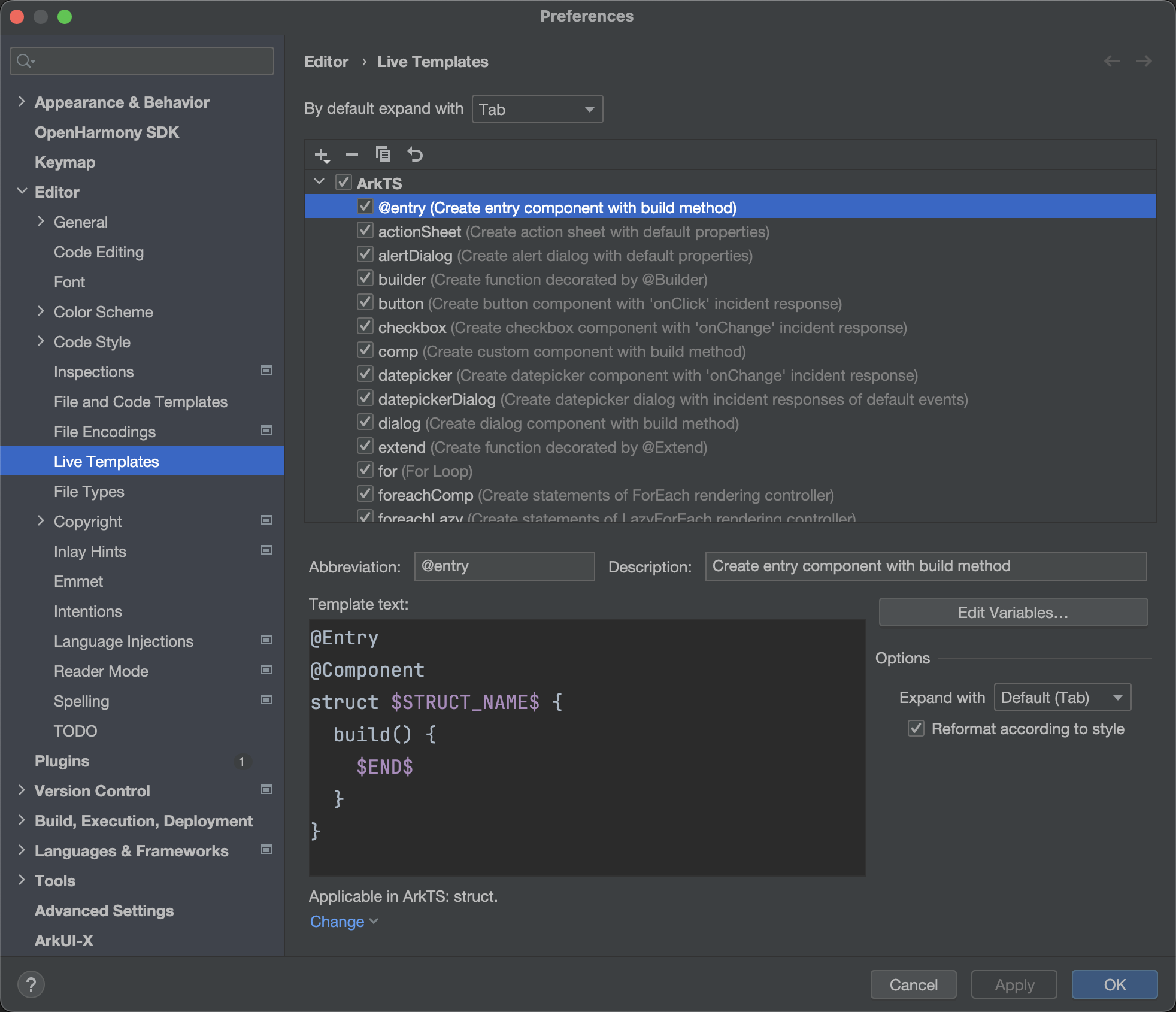
Task: Open the default expand with Tab dropdown
Action: click(x=537, y=110)
